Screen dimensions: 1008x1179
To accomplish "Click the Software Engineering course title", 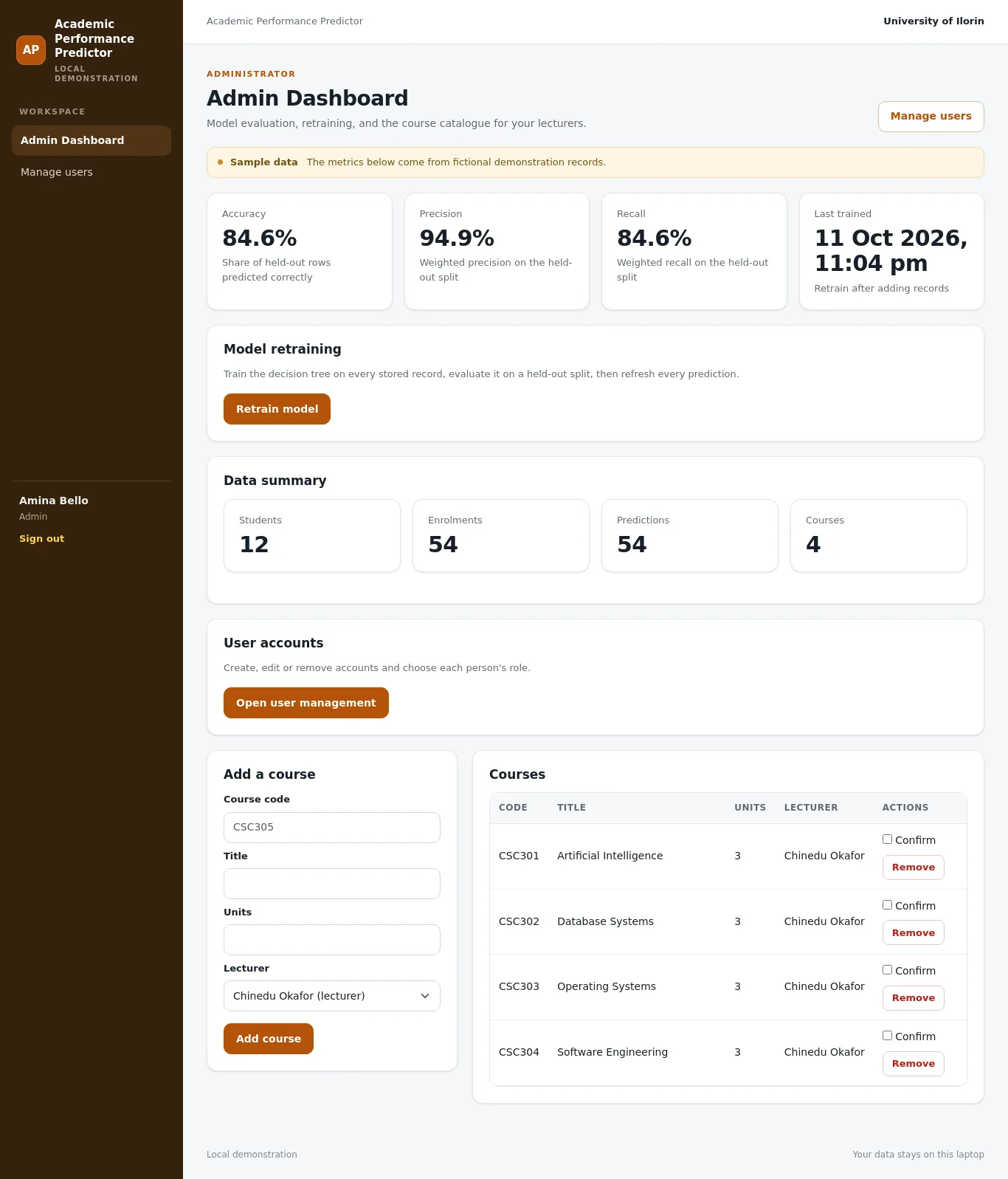I will pos(612,1052).
